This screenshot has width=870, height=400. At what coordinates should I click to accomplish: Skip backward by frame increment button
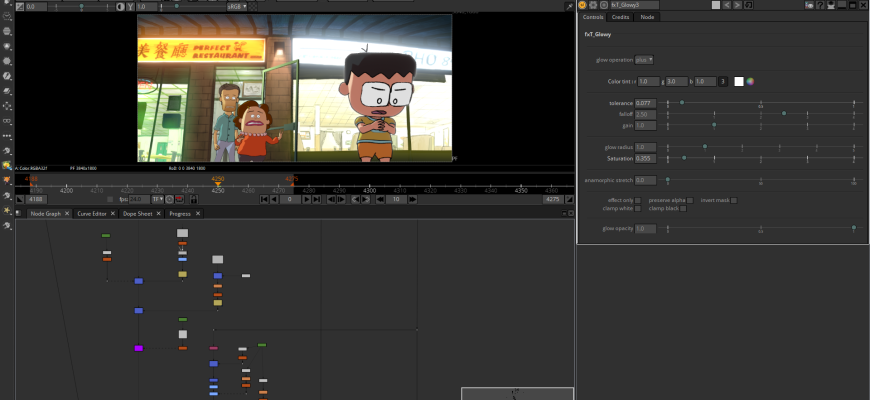click(x=380, y=199)
